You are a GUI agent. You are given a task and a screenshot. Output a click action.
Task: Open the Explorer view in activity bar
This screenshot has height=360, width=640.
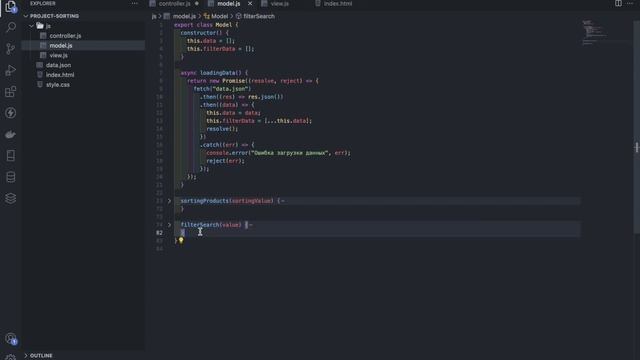point(11,6)
